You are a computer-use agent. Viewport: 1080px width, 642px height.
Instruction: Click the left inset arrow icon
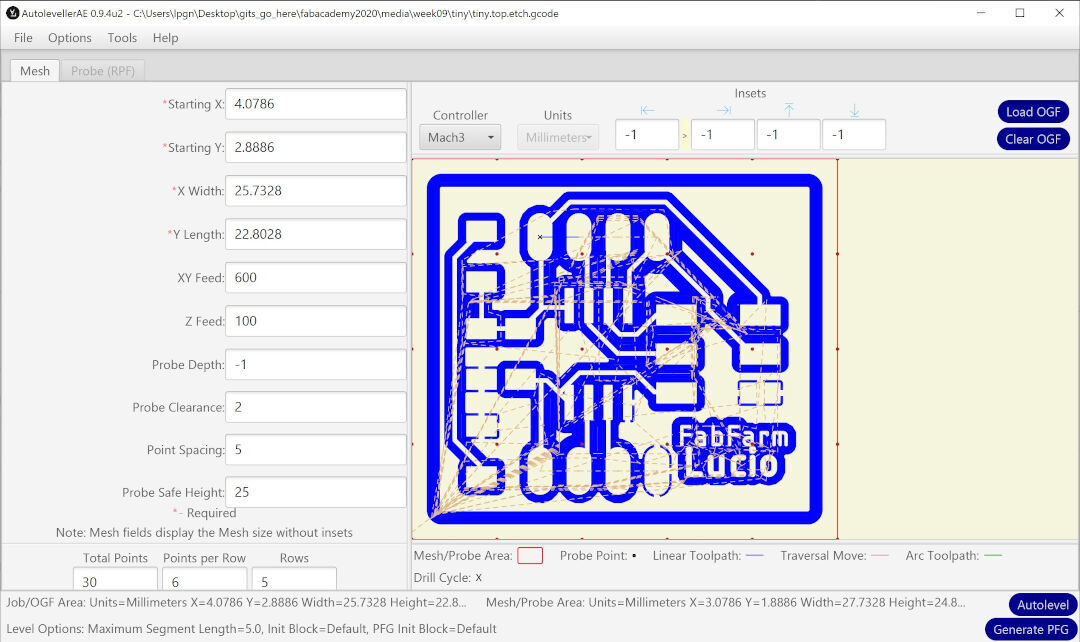click(646, 110)
